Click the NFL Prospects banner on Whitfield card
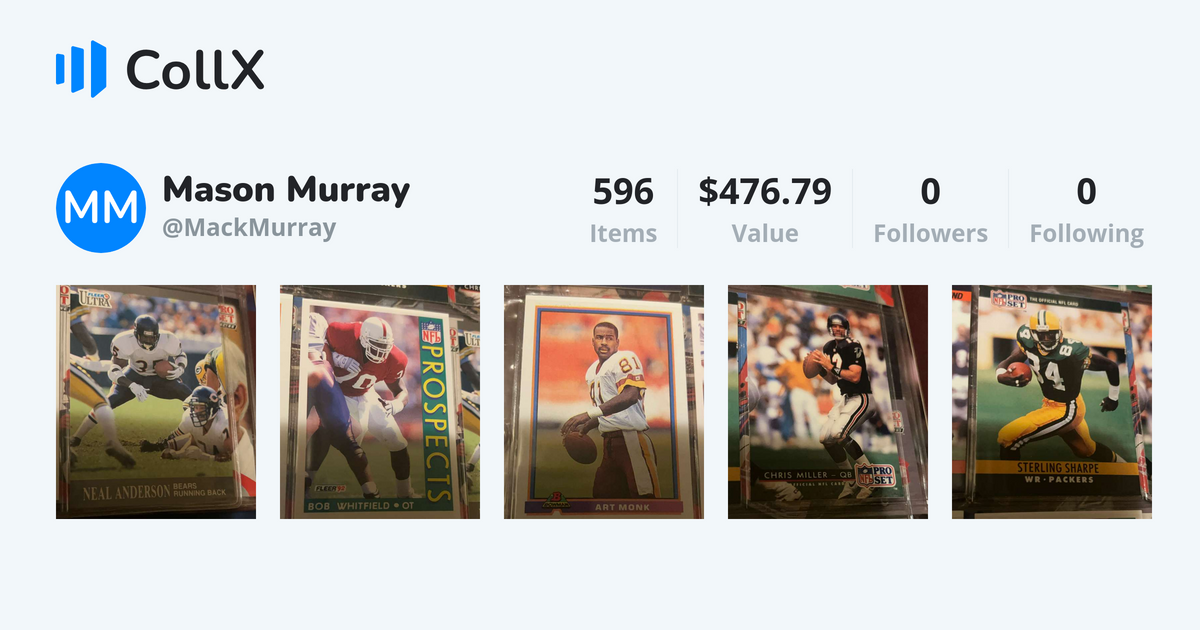 [x=433, y=411]
